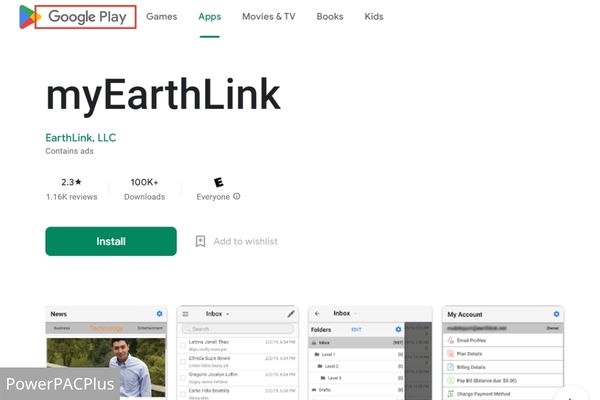Click Add to wishlist text

[245, 241]
